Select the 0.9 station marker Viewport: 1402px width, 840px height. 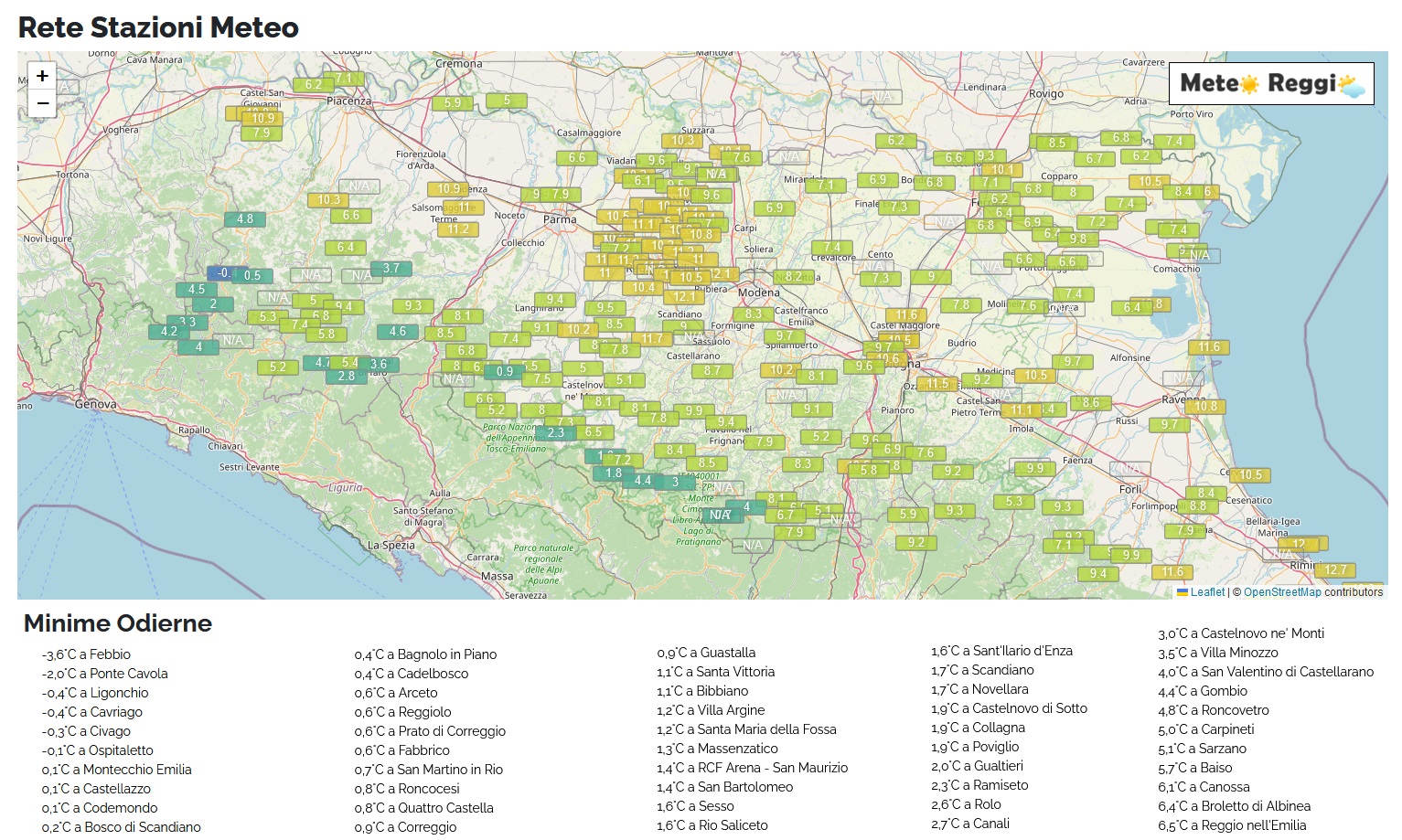pos(505,372)
